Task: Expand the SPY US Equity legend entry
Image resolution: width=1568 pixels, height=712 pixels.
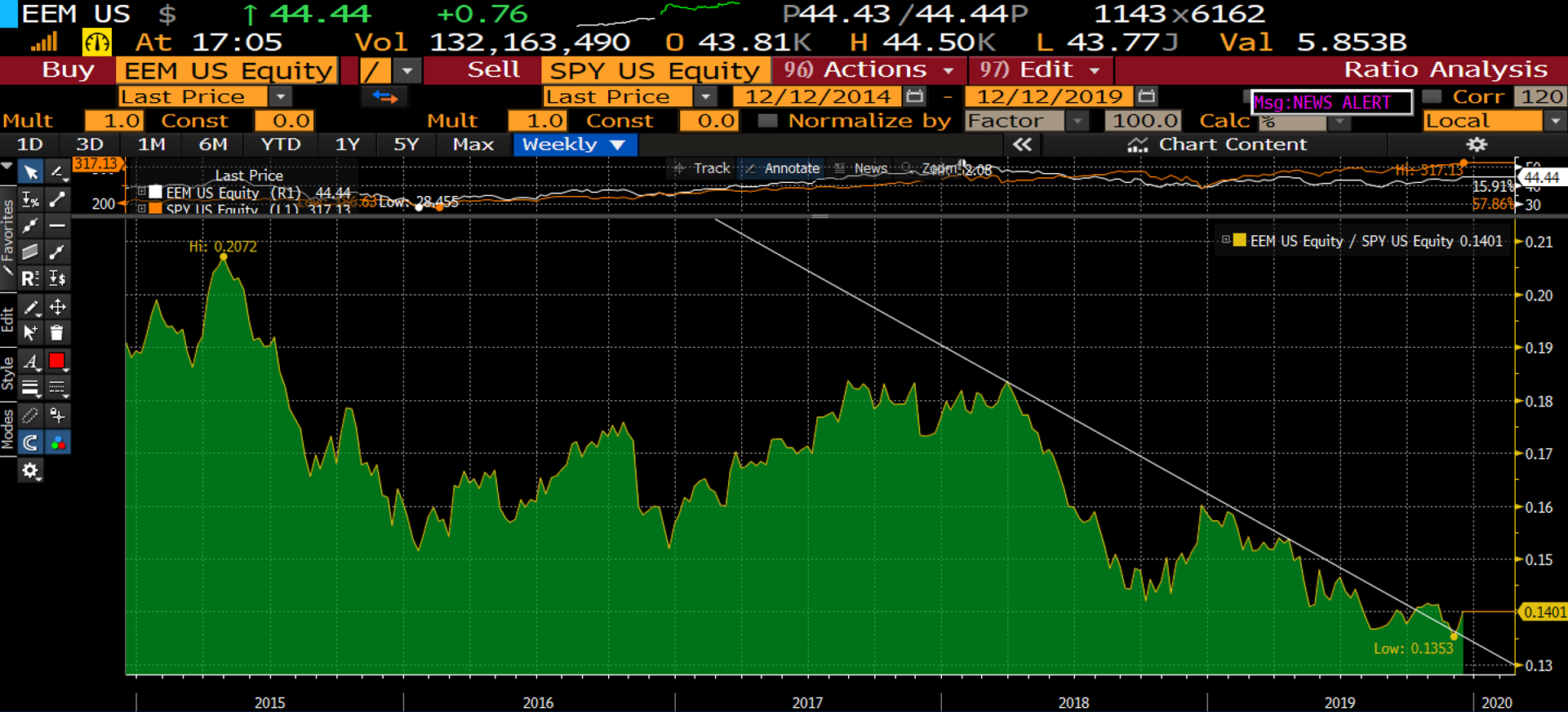Action: tap(141, 209)
